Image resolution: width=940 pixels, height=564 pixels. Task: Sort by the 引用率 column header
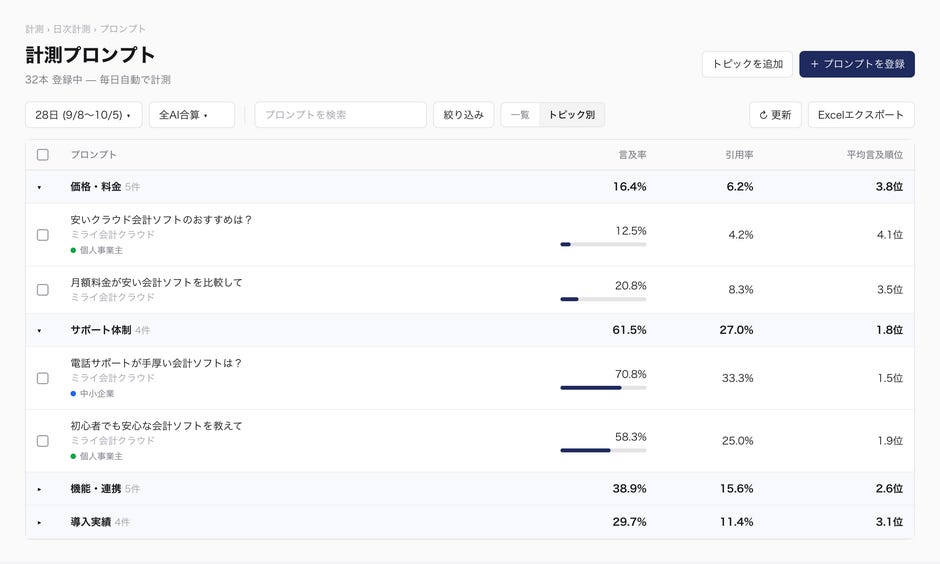tap(739, 155)
